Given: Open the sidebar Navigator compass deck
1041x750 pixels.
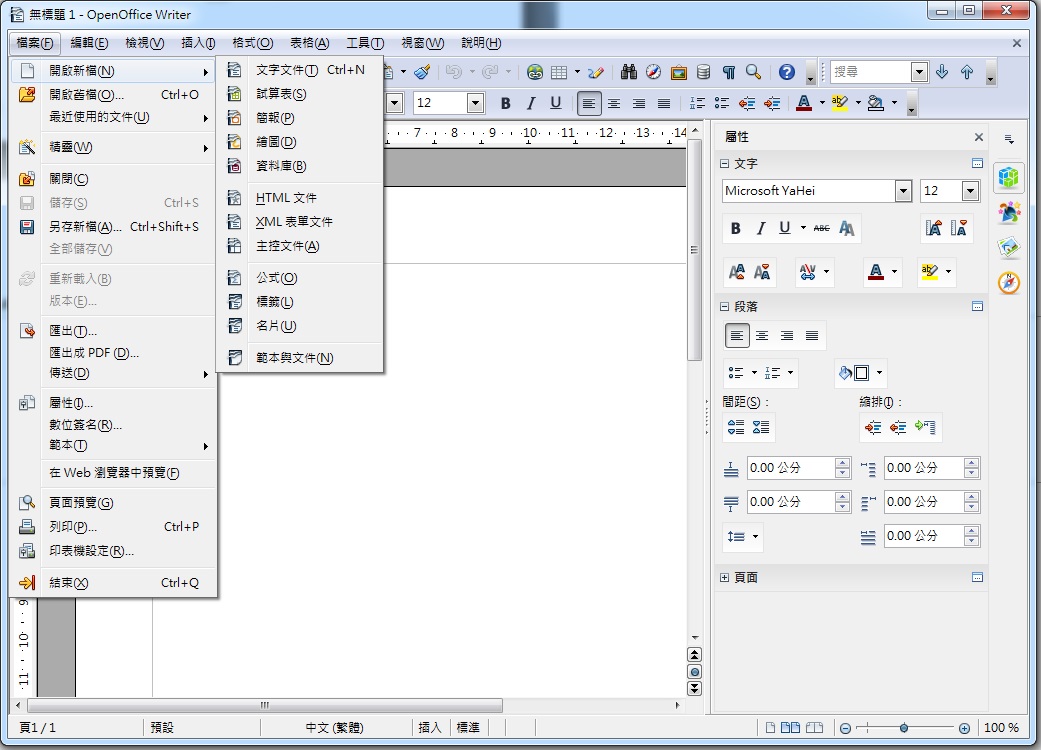Looking at the screenshot, I should [1009, 283].
